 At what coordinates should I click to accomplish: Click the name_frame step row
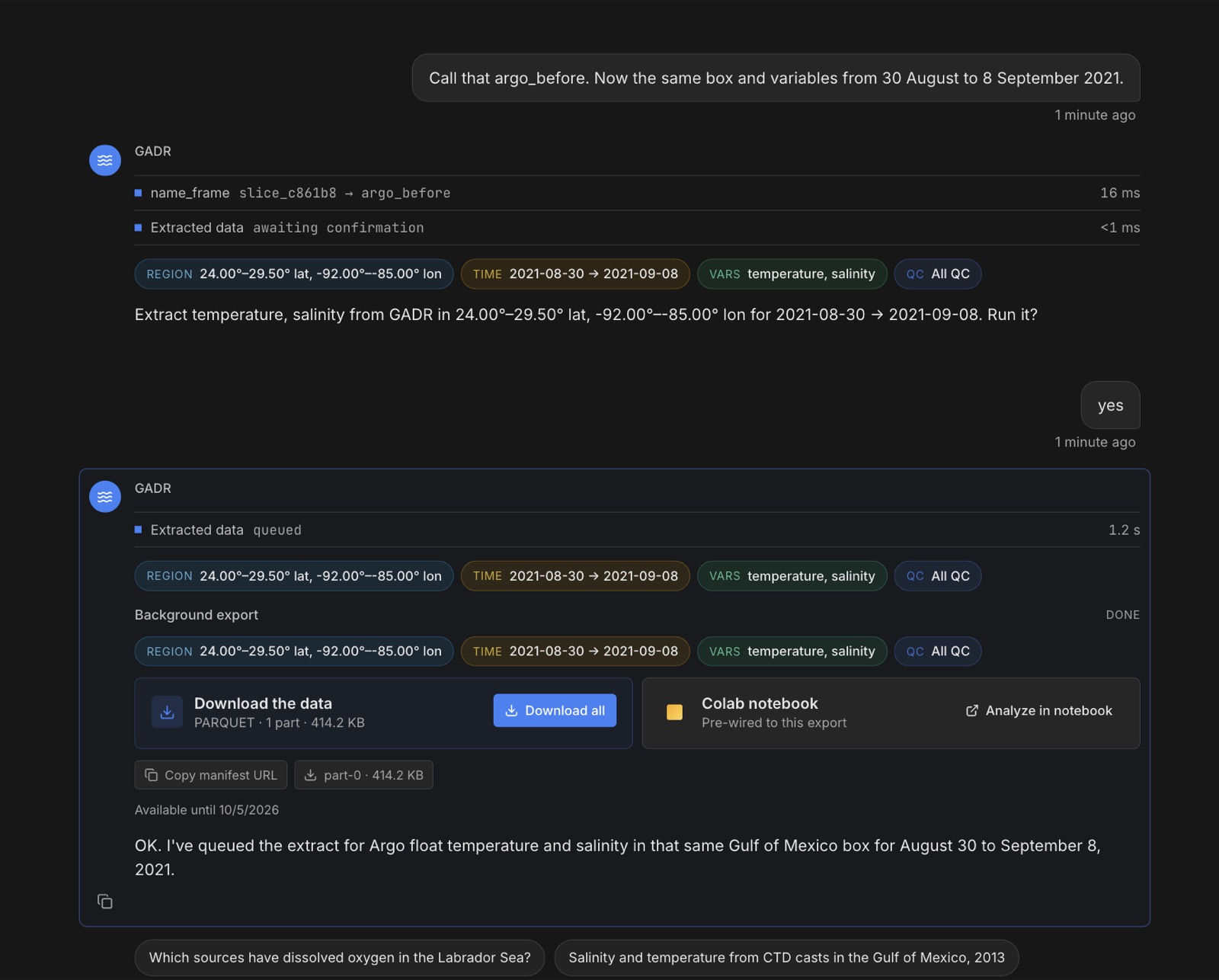tap(637, 193)
